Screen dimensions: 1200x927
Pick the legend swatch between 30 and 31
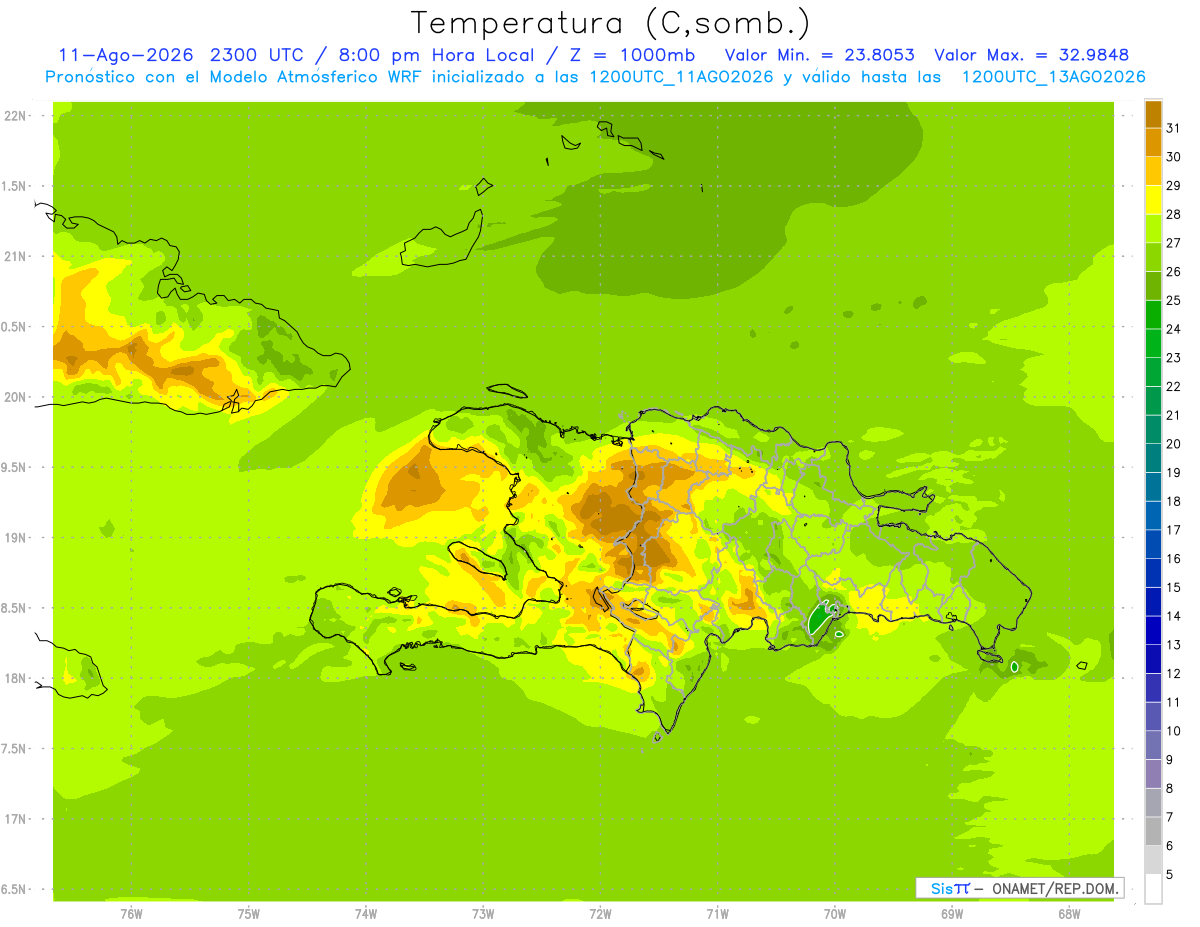click(x=1153, y=142)
